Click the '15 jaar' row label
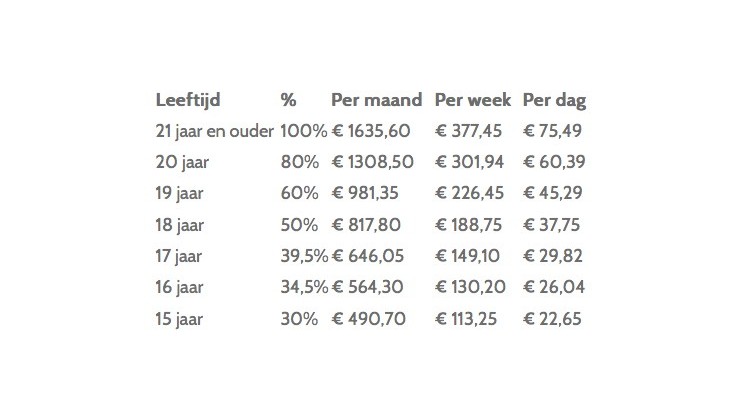747x420 pixels. [179, 319]
